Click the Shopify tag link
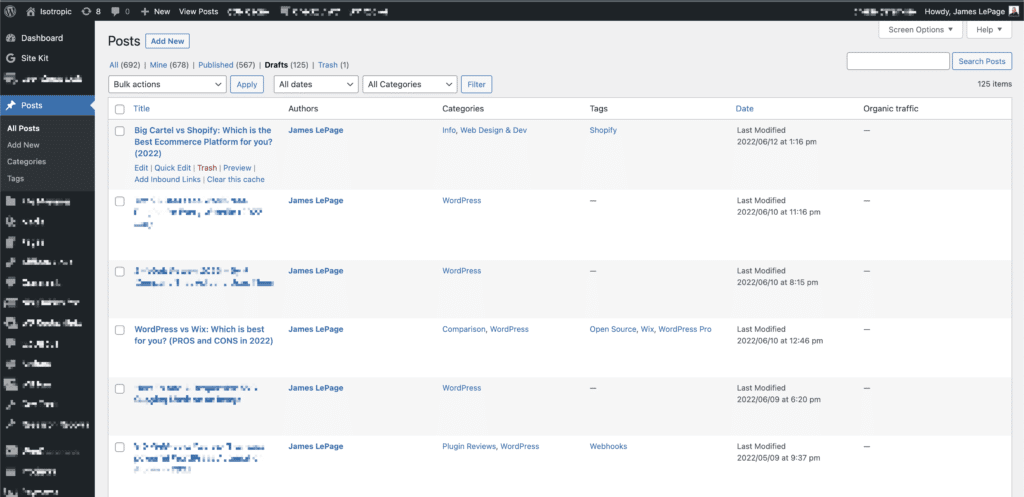The width and height of the screenshot is (1024, 497). [x=603, y=131]
